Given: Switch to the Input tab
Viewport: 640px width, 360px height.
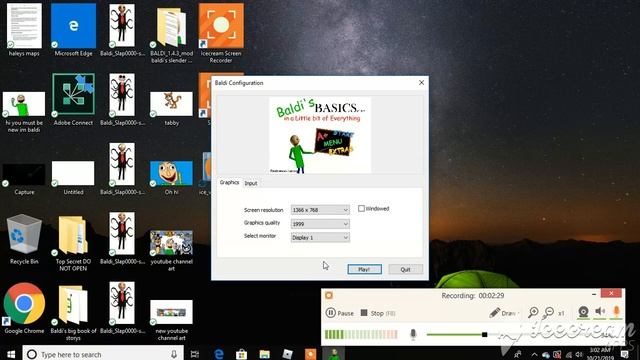Looking at the screenshot, I should point(251,183).
